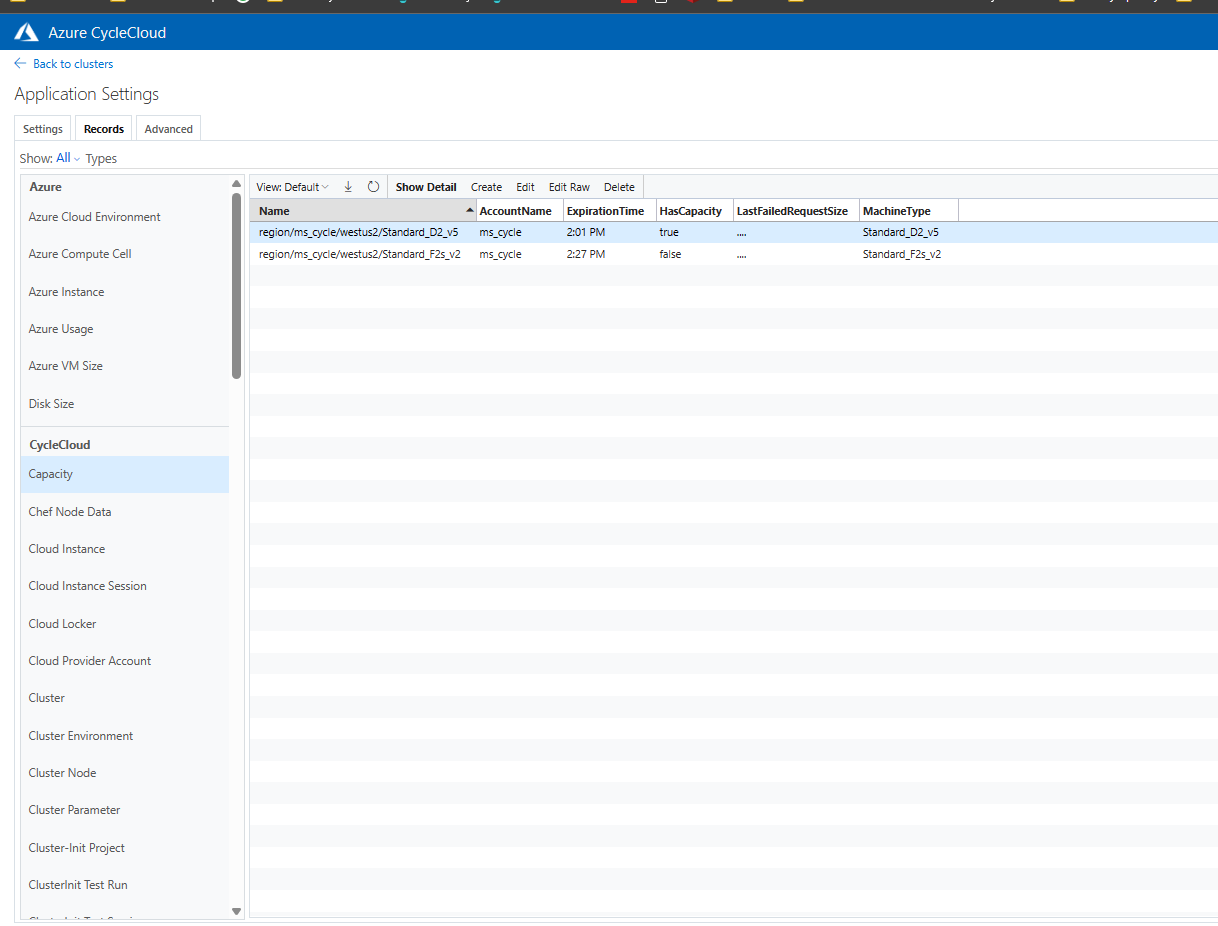Click sidebar scrollbar up arrow
Viewport: 1218px width, 926px height.
click(237, 184)
